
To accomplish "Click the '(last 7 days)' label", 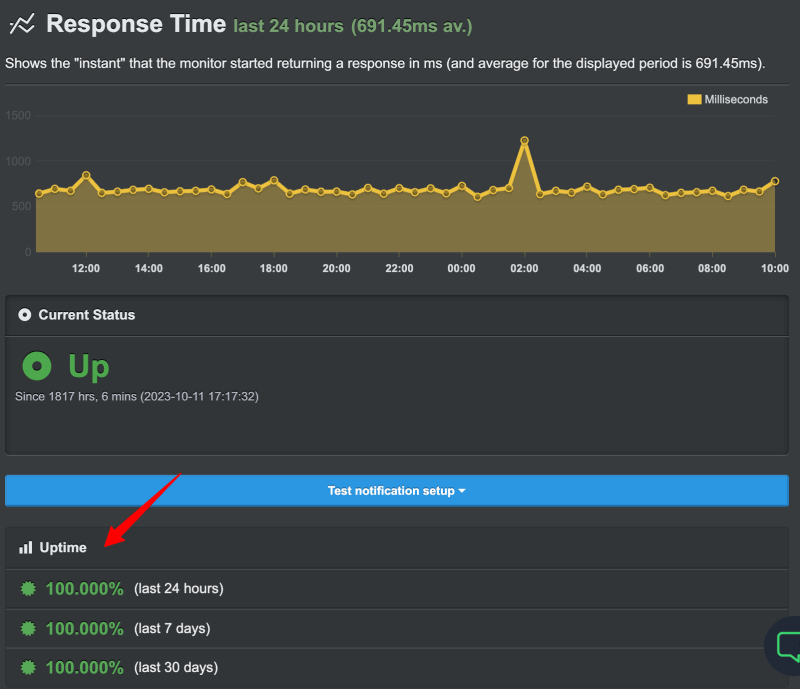I will pos(172,628).
